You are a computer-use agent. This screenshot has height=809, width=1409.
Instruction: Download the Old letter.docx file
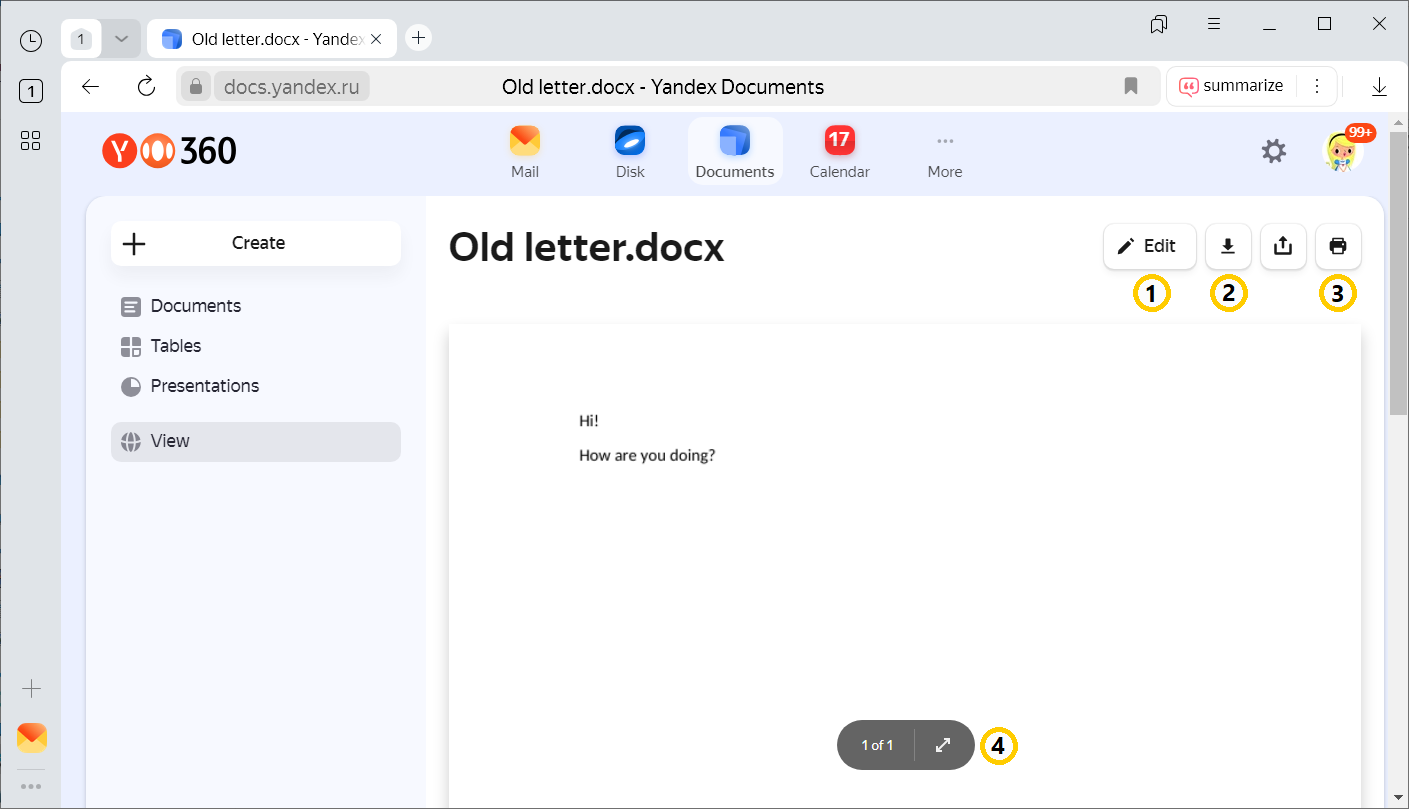click(x=1228, y=246)
